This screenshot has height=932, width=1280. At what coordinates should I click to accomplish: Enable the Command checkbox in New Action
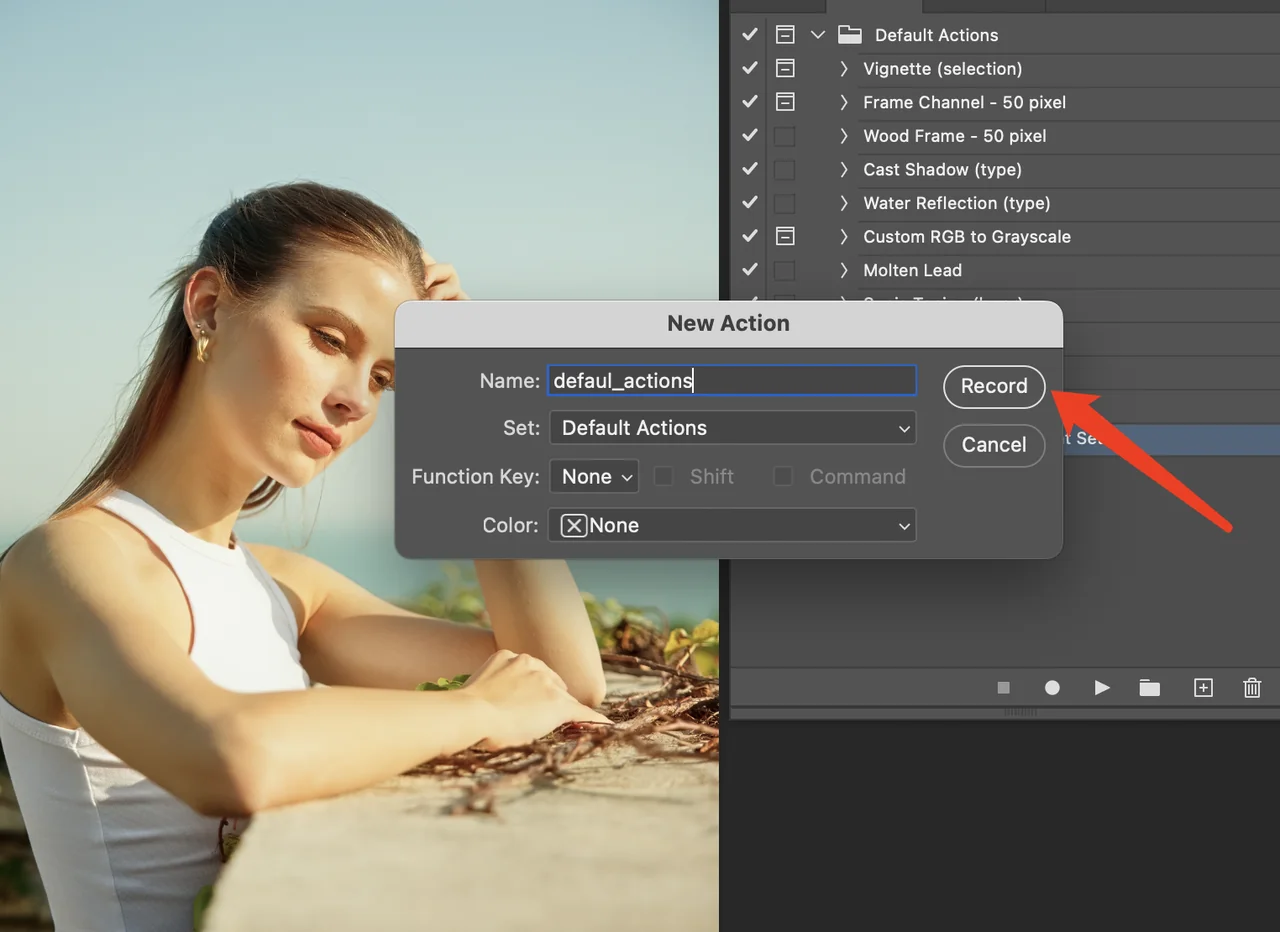783,477
